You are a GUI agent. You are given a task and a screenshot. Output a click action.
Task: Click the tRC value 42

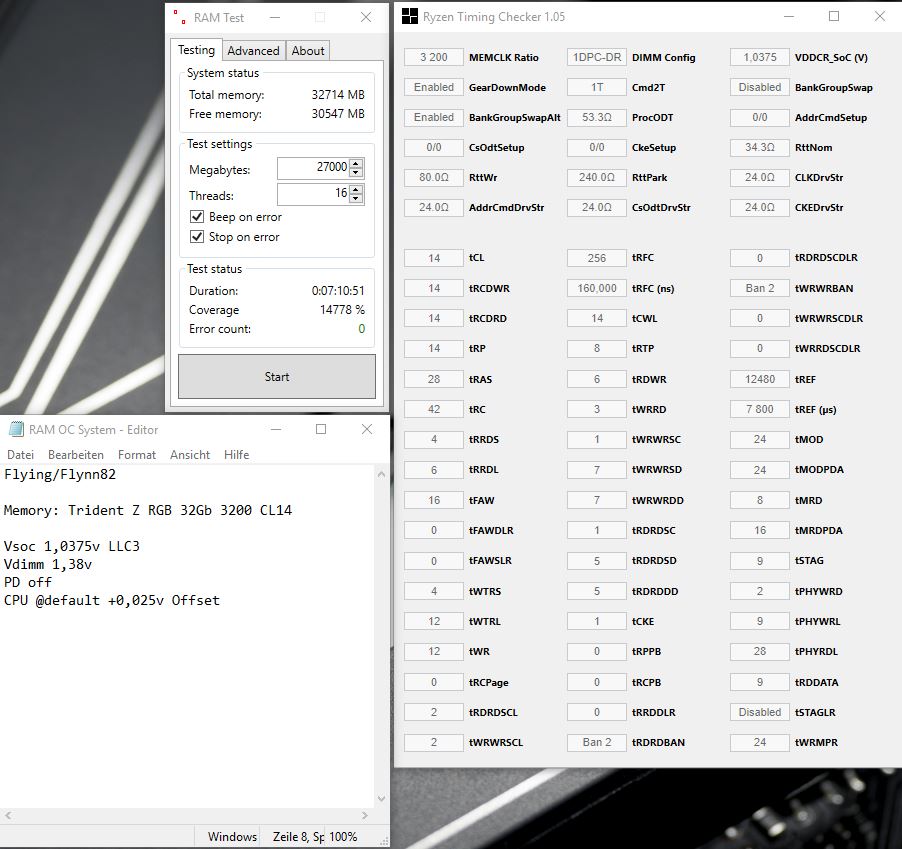(x=434, y=410)
